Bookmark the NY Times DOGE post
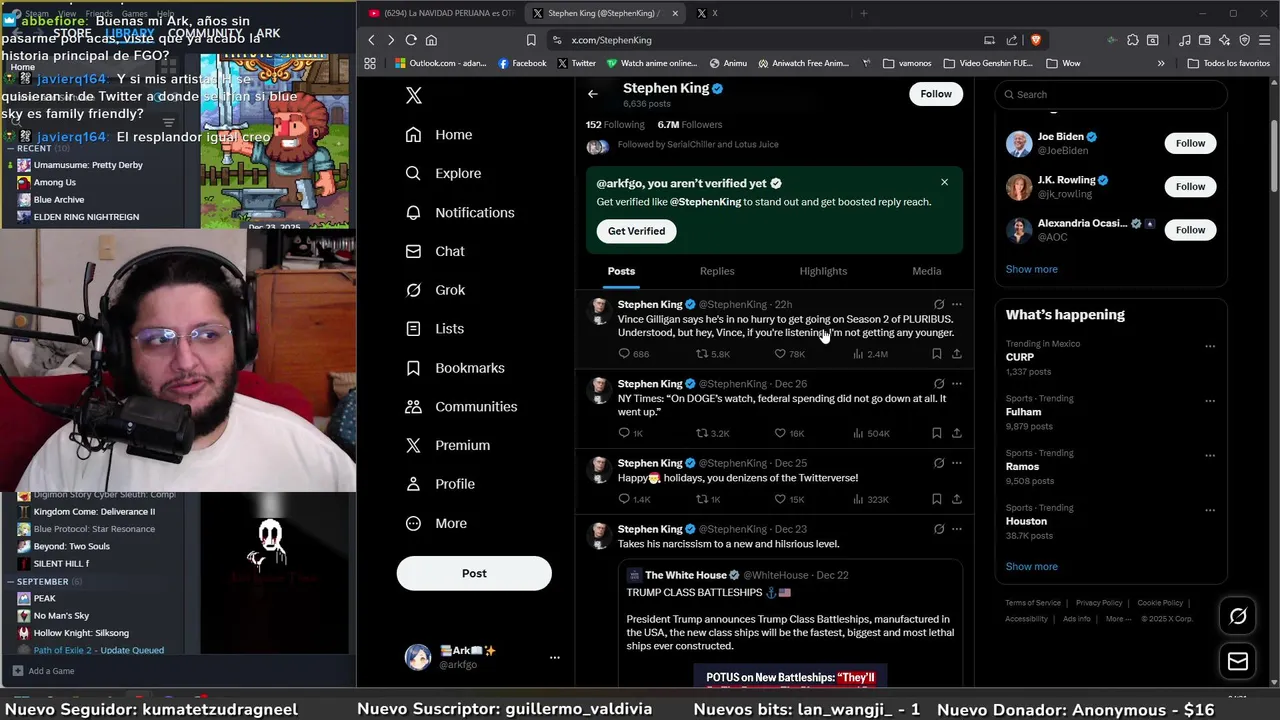Viewport: 1280px width, 720px height. point(936,433)
